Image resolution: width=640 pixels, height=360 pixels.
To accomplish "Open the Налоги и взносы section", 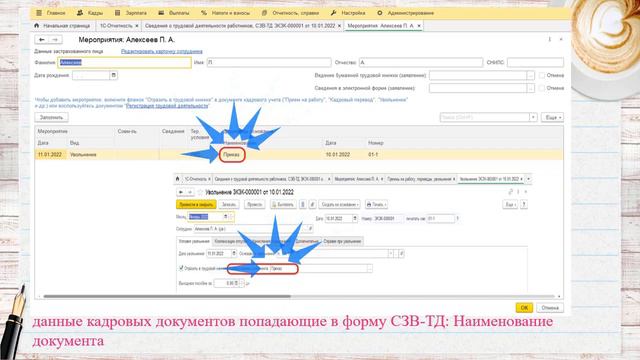I will pyautogui.click(x=225, y=13).
